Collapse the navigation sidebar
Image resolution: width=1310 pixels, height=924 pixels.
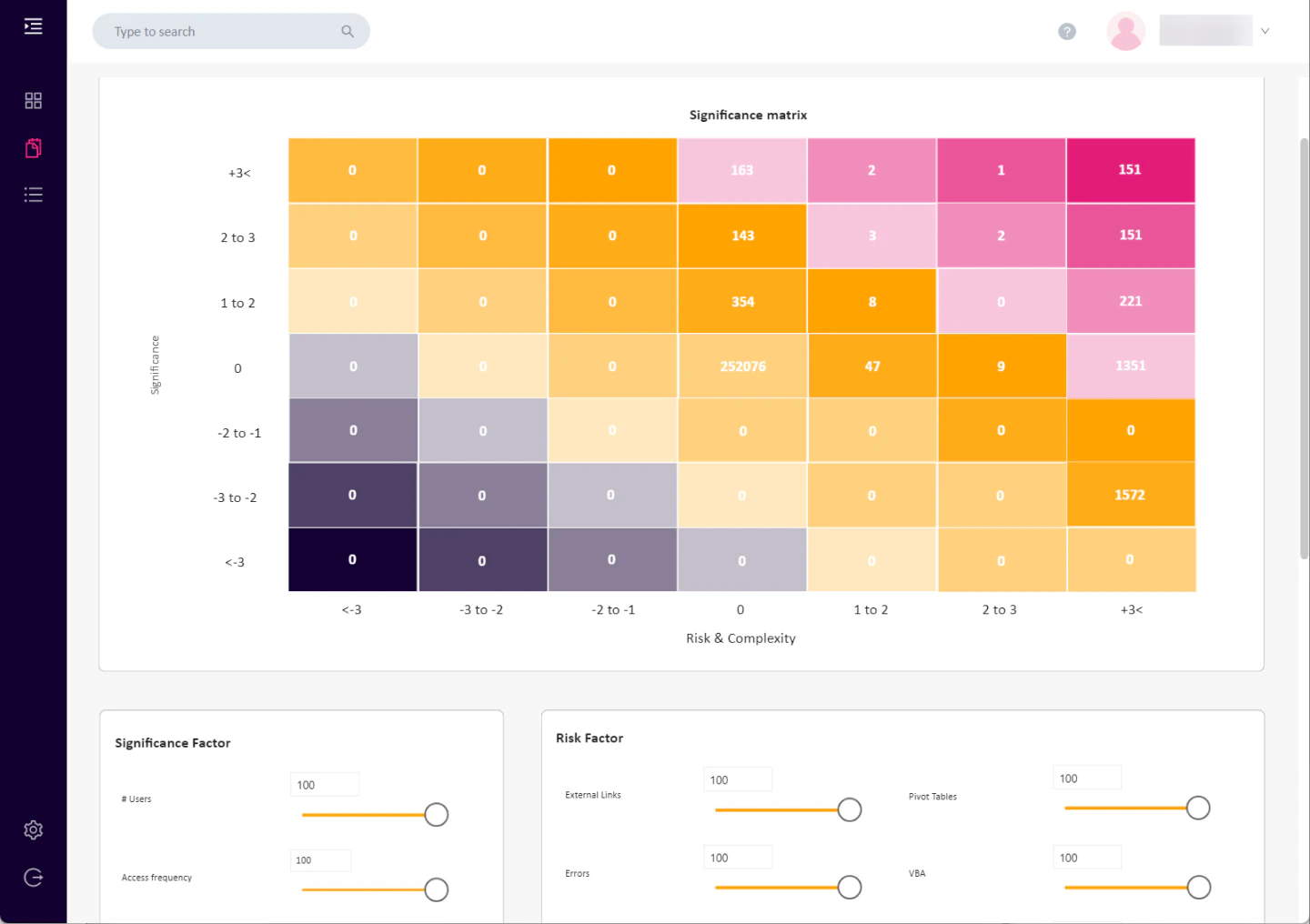point(33,26)
